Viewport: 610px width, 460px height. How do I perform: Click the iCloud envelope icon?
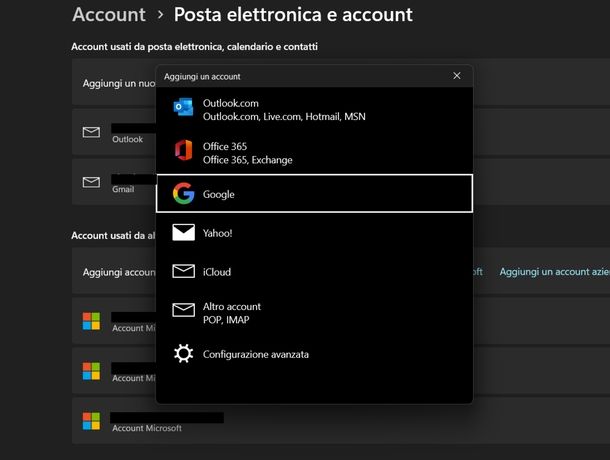[183, 271]
